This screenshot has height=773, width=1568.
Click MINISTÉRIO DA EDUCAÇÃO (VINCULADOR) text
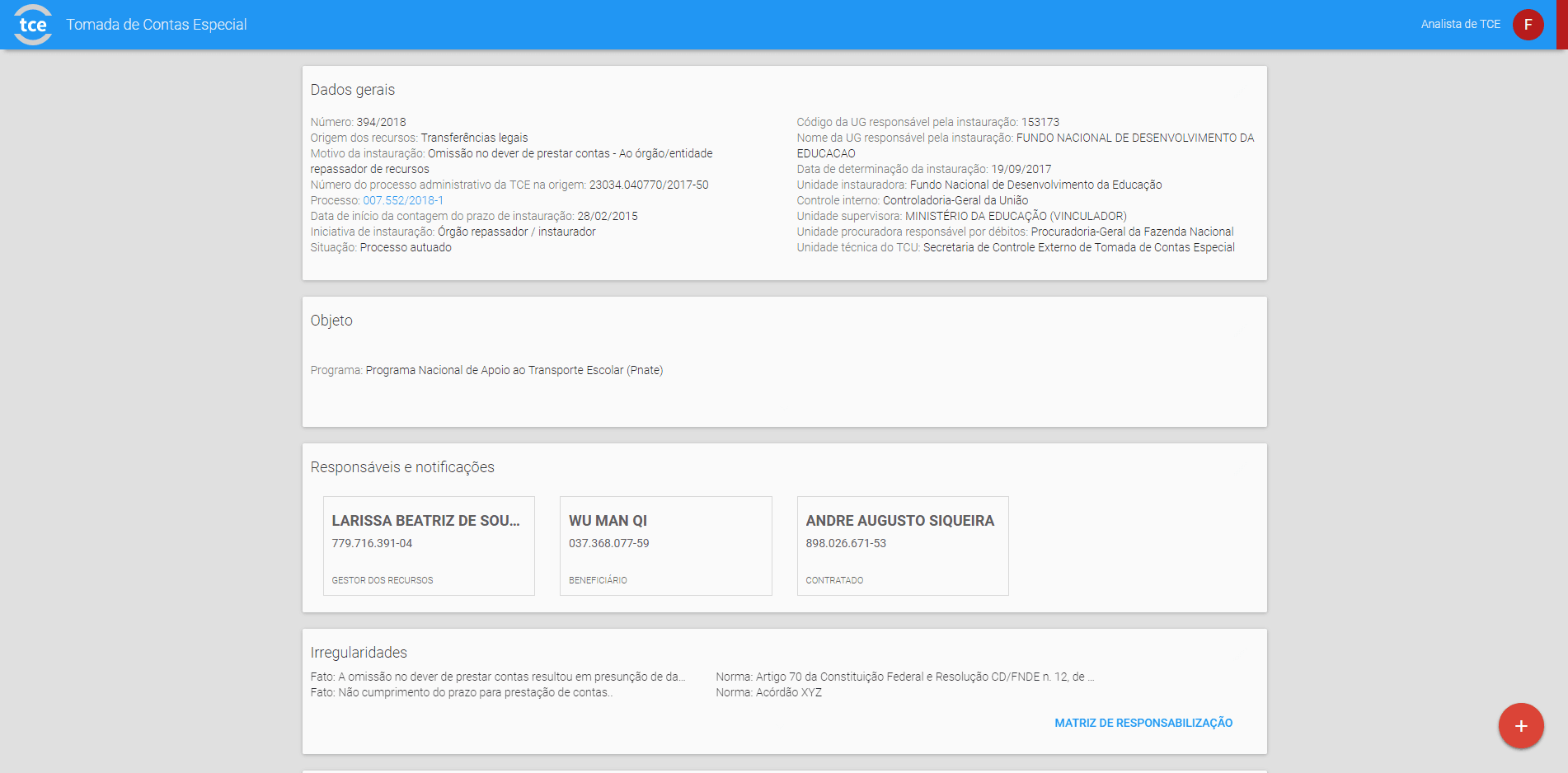[x=1016, y=216]
